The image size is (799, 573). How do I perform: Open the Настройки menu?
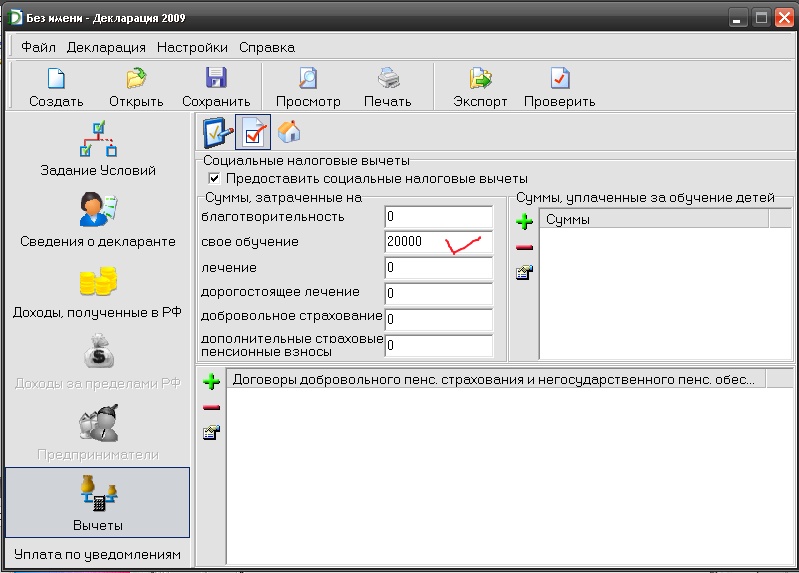192,47
